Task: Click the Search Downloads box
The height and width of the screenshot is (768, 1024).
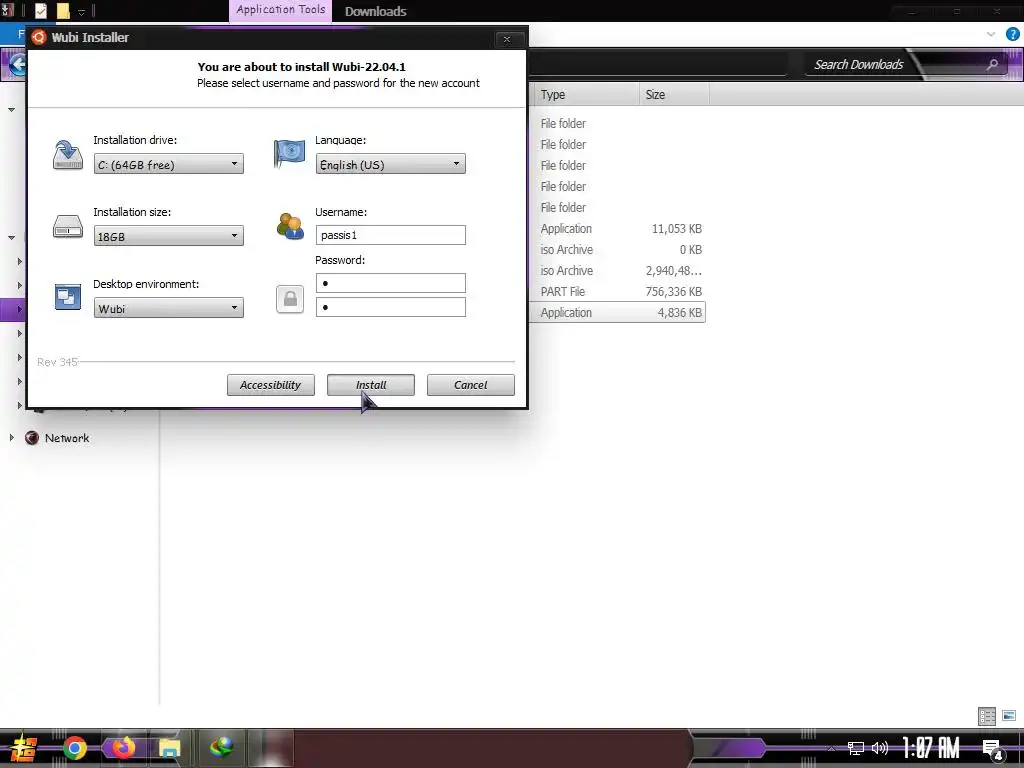Action: point(859,64)
